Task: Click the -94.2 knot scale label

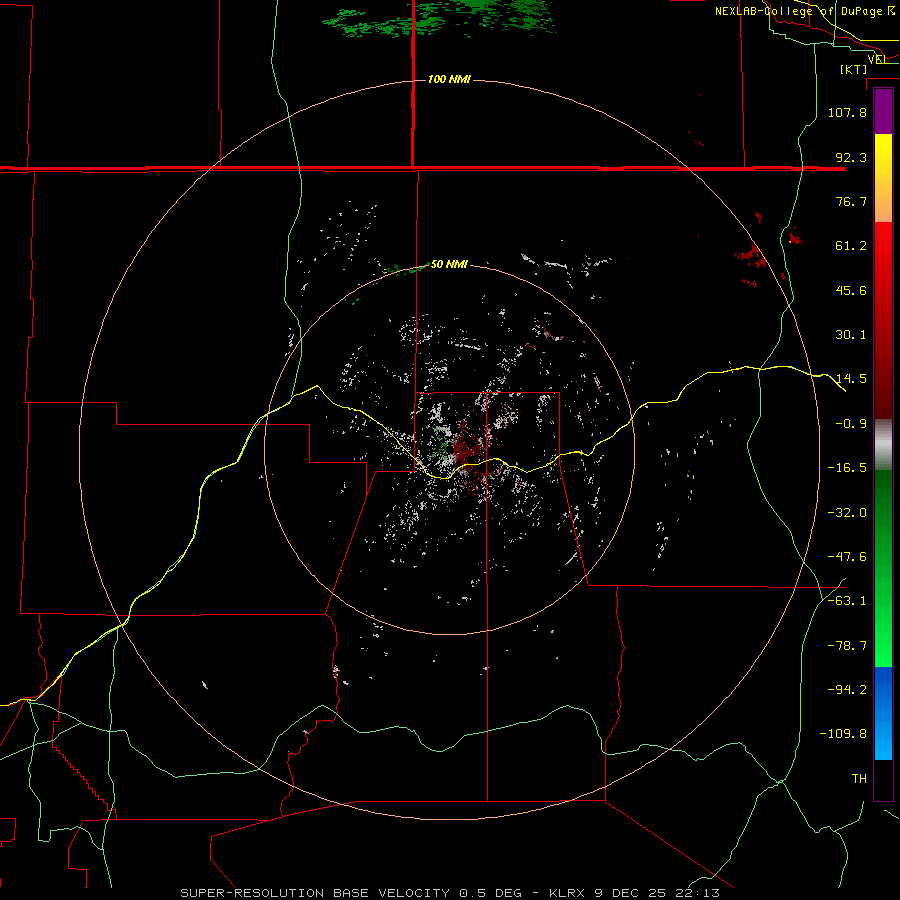Action: pos(847,690)
